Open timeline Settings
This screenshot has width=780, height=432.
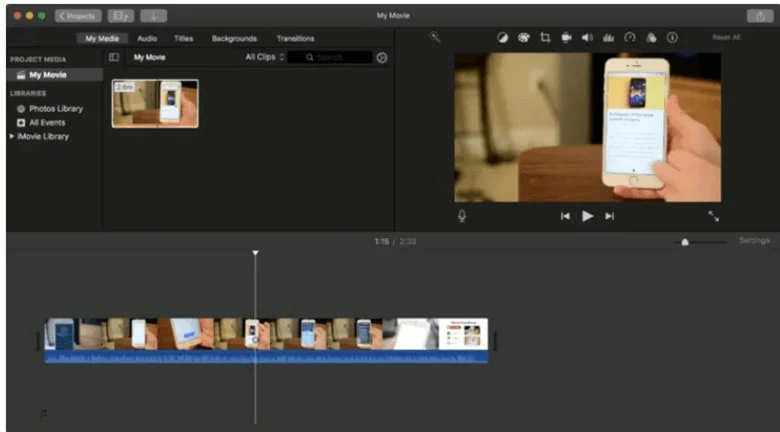(754, 240)
